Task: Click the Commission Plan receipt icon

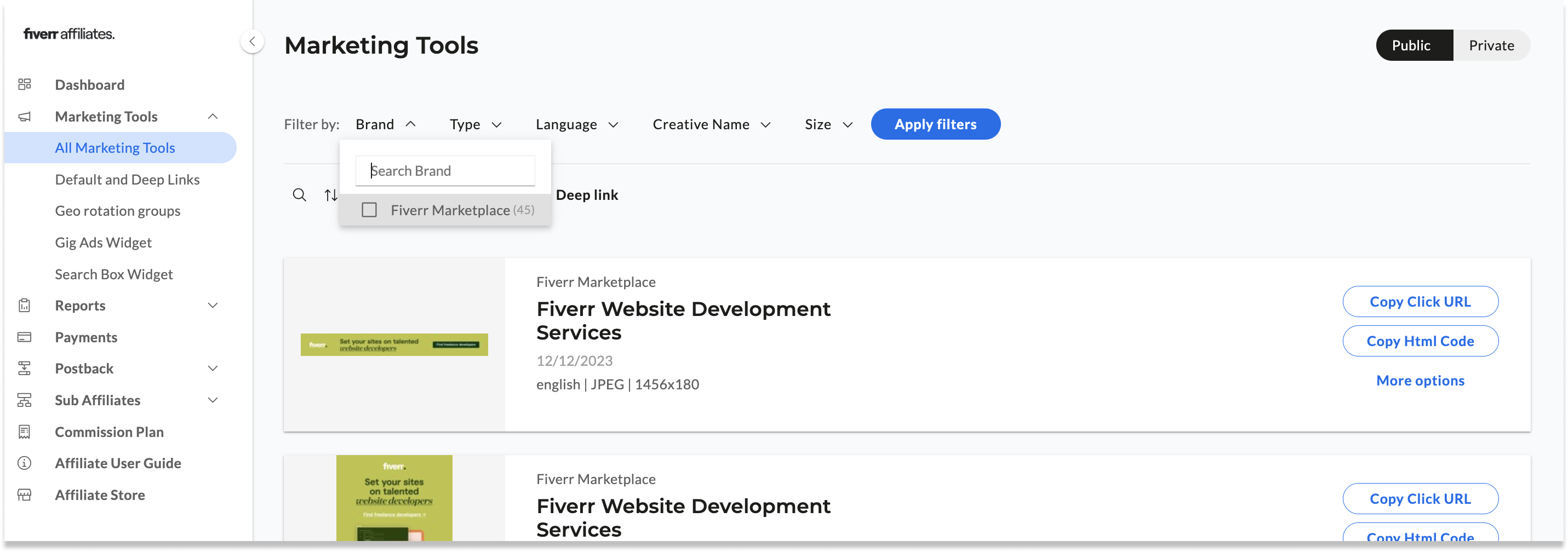Action: [x=24, y=432]
